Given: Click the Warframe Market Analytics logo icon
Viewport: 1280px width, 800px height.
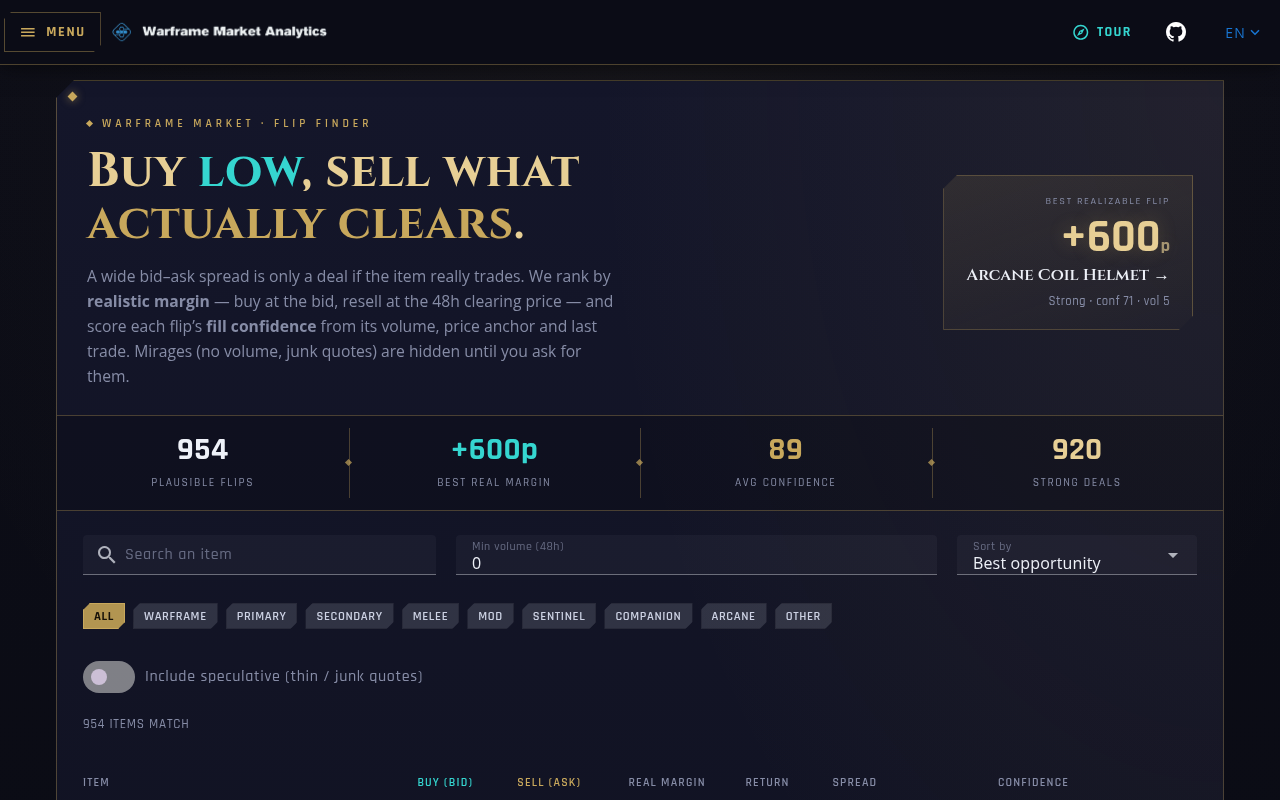Looking at the screenshot, I should (x=122, y=32).
